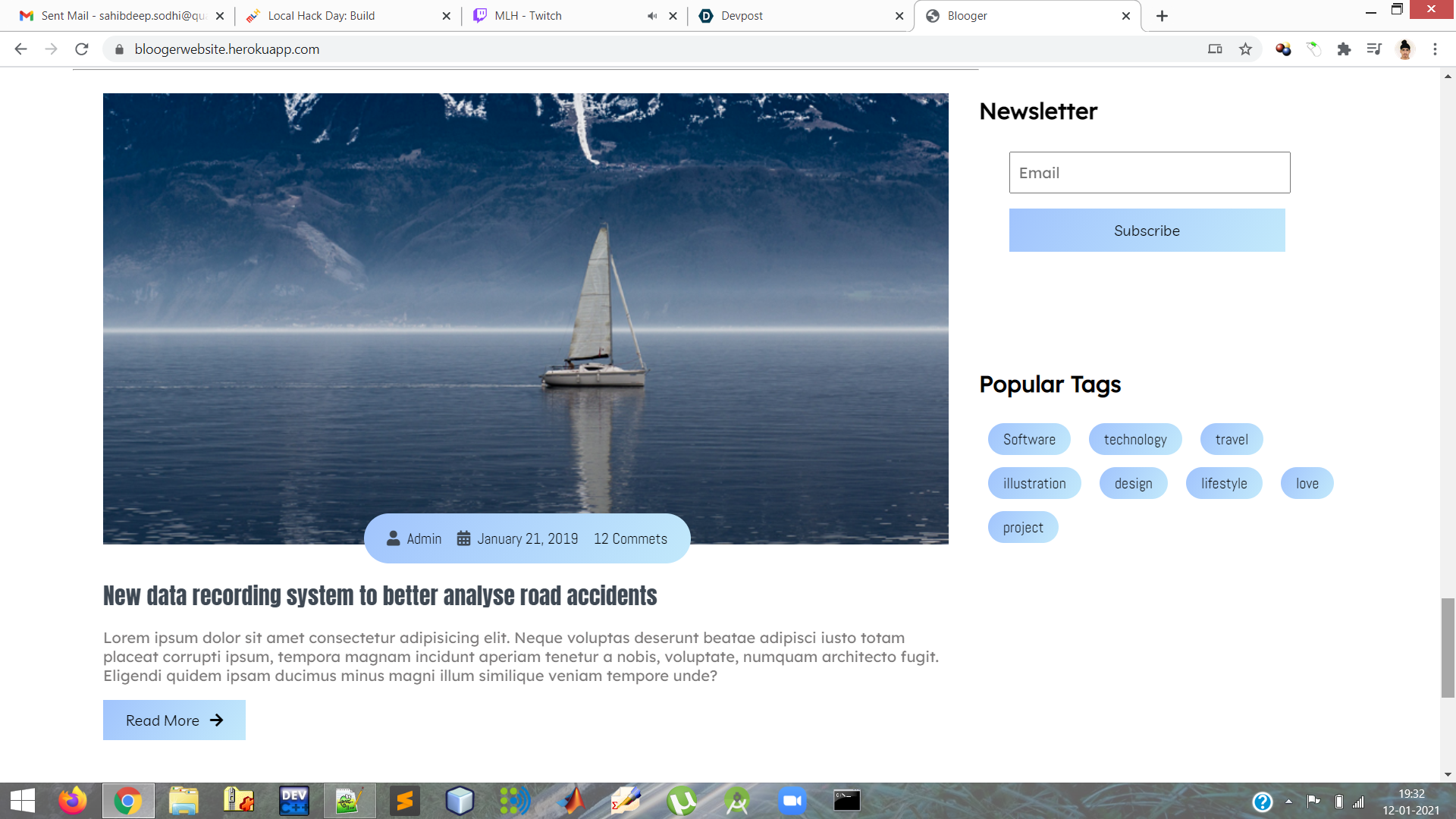The image size is (1456, 819).
Task: Open Chrome three-dot menu
Action: tap(1435, 49)
